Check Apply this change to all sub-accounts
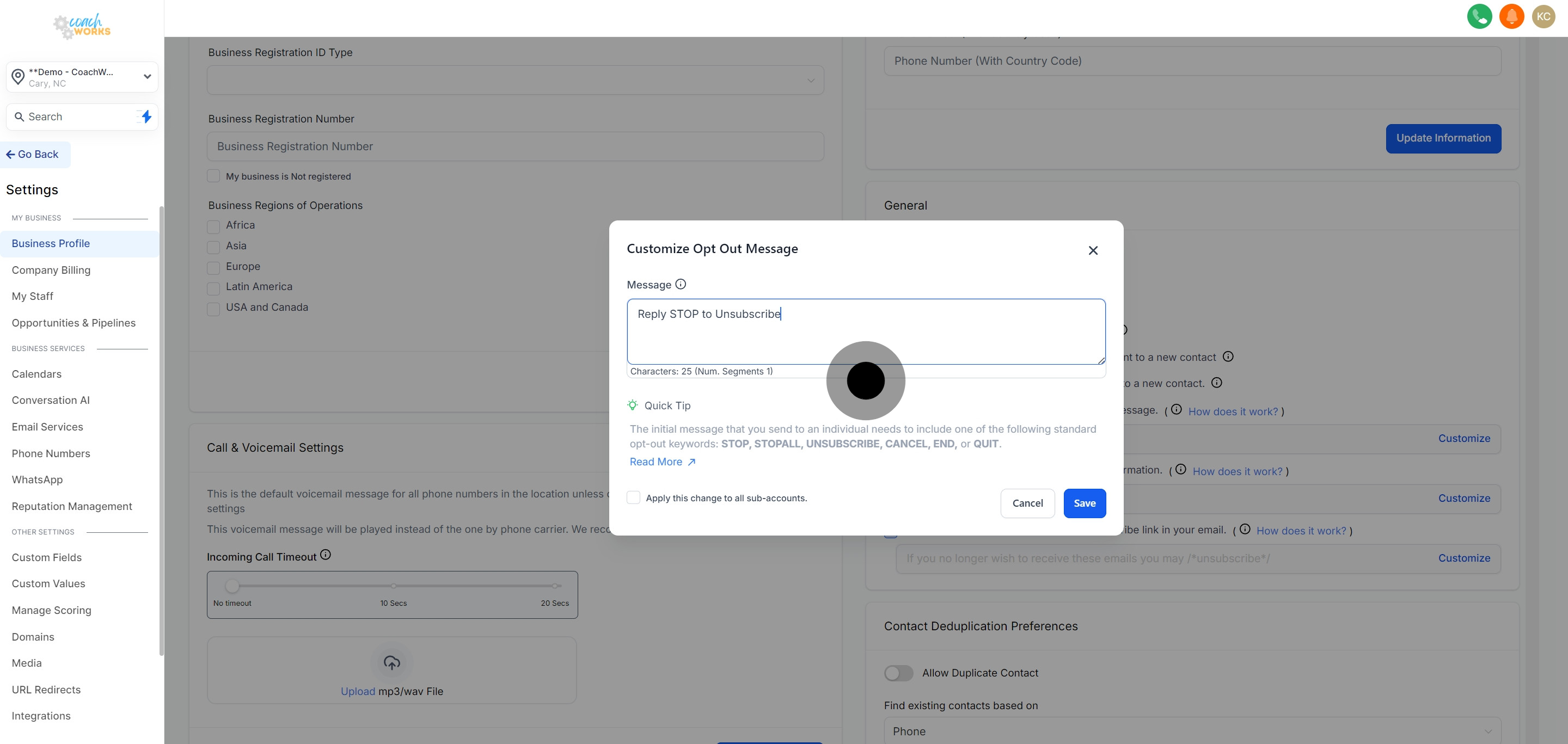The height and width of the screenshot is (744, 1568). [x=634, y=497]
